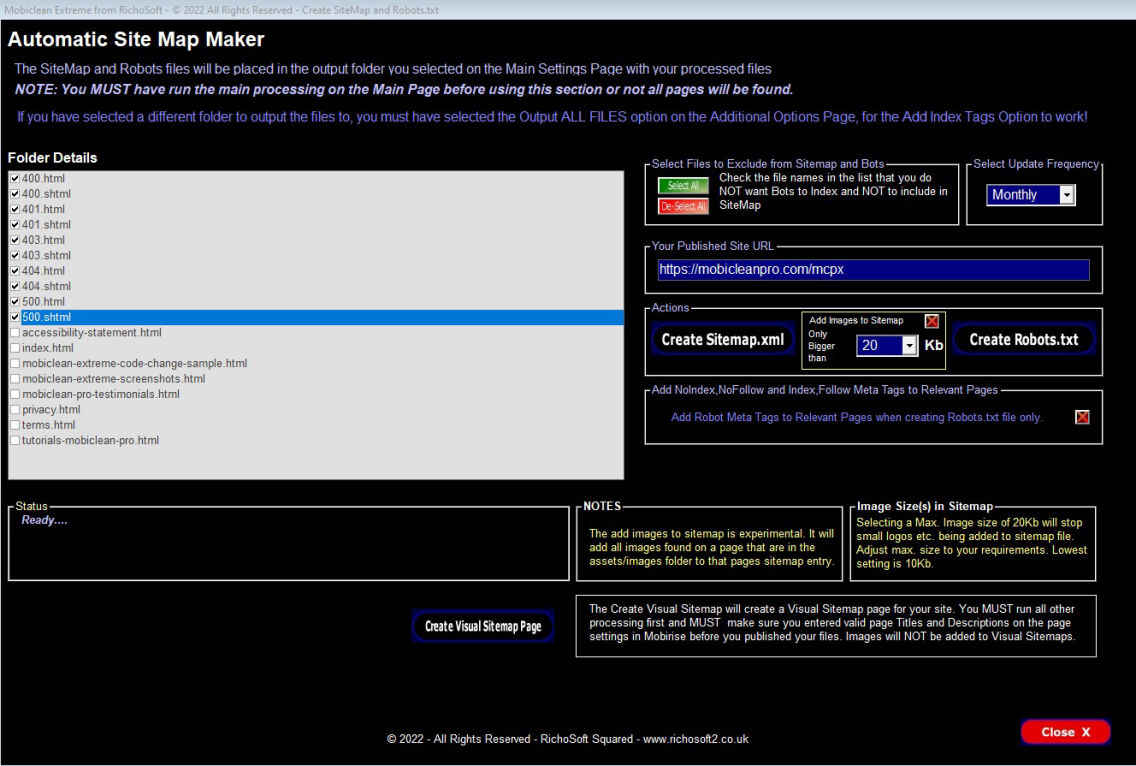
Task: Check the tutorials-mobiclean-pro.html checkbox
Action: (14, 441)
